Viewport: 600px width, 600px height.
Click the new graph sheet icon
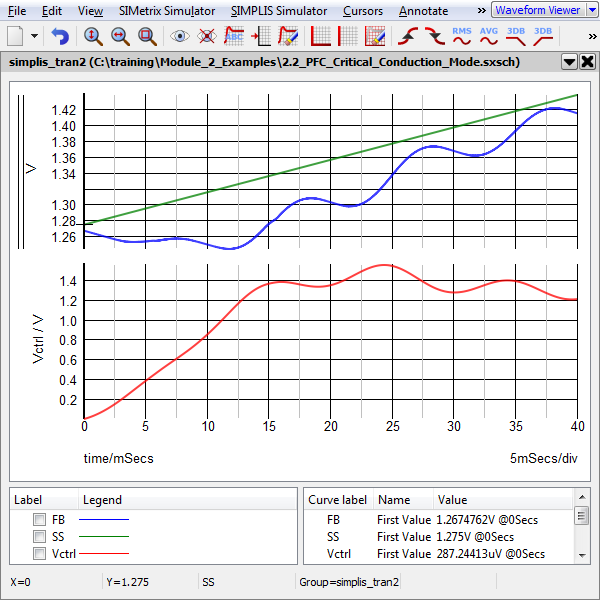(15, 37)
